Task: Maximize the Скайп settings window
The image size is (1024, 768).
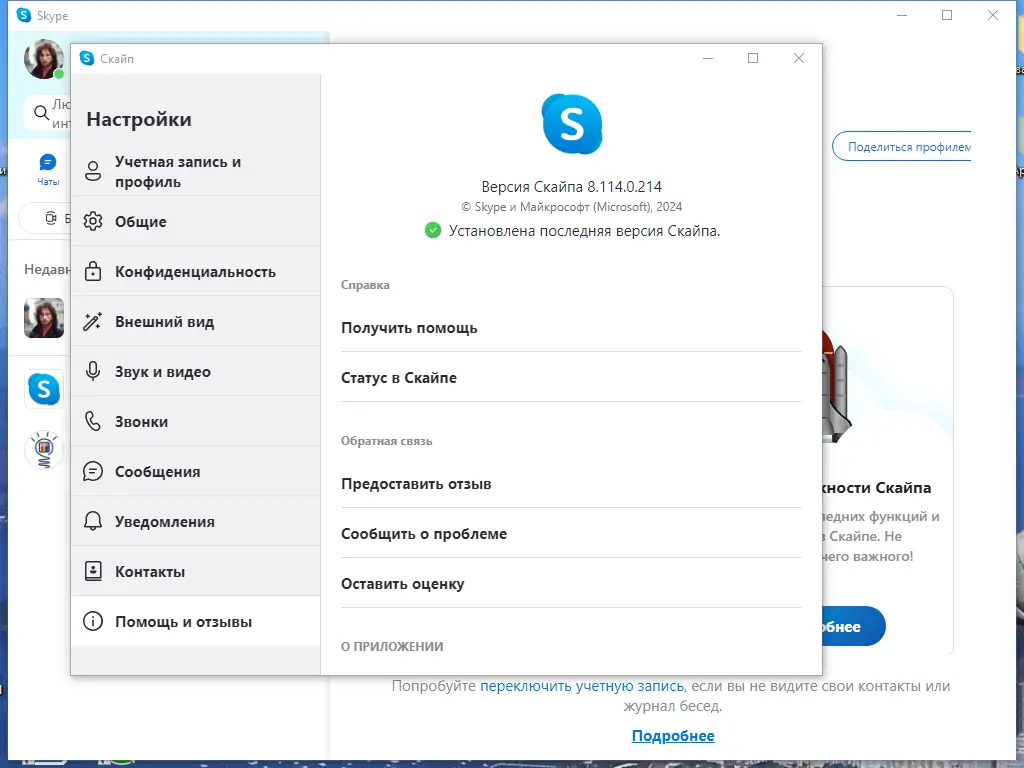Action: (x=753, y=58)
